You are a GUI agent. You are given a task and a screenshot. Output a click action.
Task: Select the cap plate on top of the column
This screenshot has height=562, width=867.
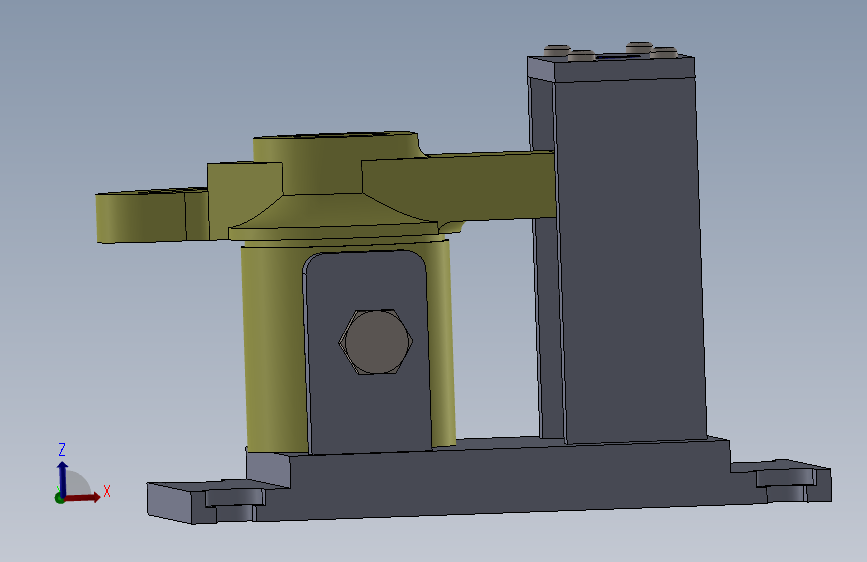(x=611, y=67)
